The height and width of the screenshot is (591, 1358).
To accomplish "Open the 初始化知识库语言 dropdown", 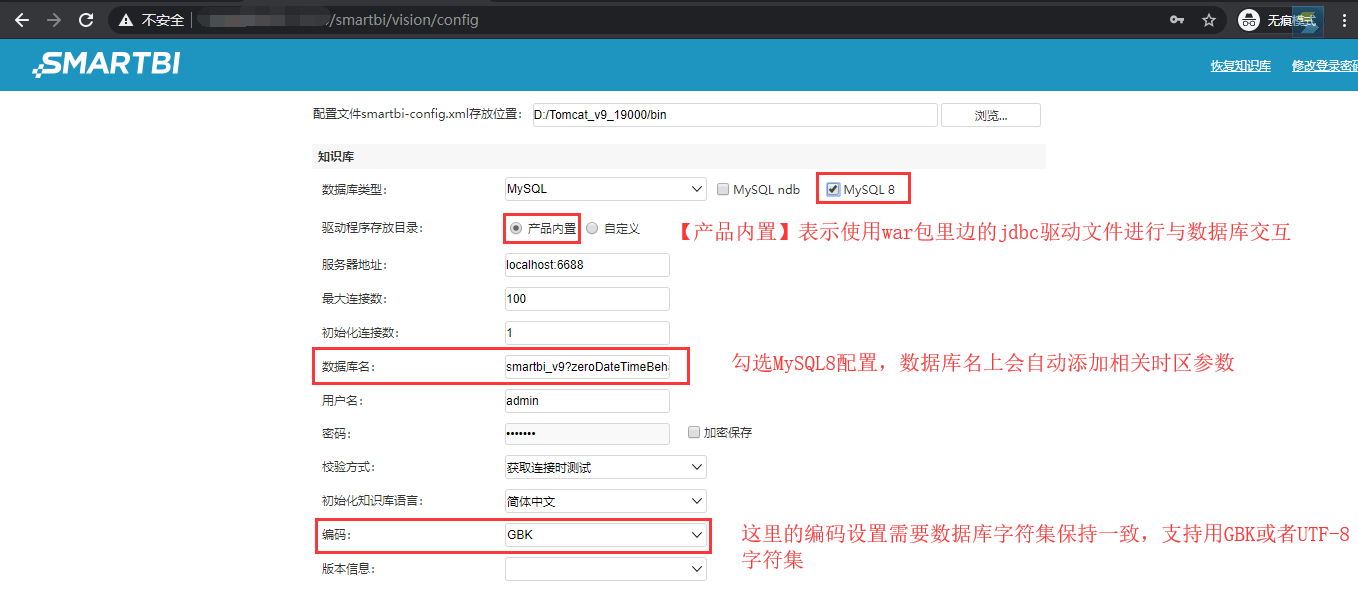I will click(606, 501).
